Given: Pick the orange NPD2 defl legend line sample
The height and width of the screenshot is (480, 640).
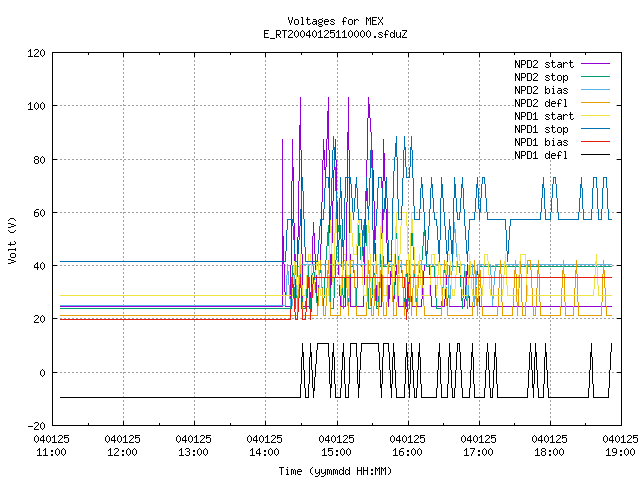Looking at the screenshot, I should pyautogui.click(x=596, y=103).
